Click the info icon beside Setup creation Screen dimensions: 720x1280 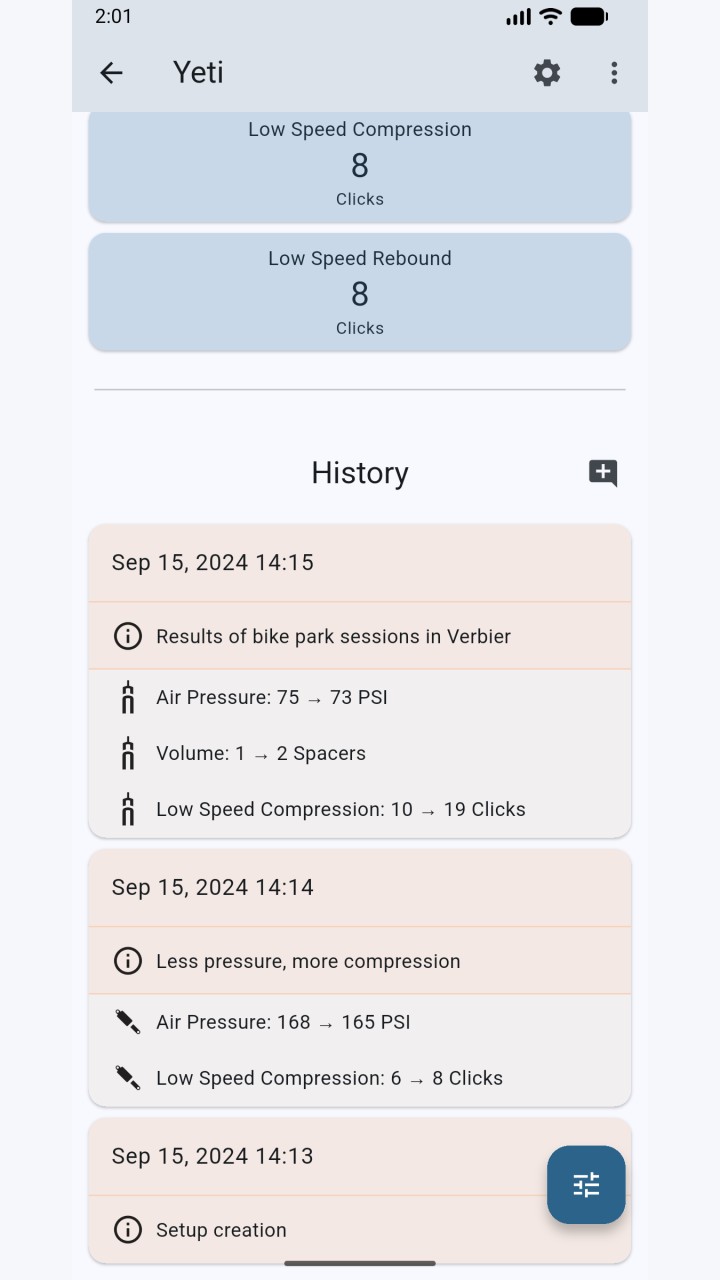(x=128, y=1230)
